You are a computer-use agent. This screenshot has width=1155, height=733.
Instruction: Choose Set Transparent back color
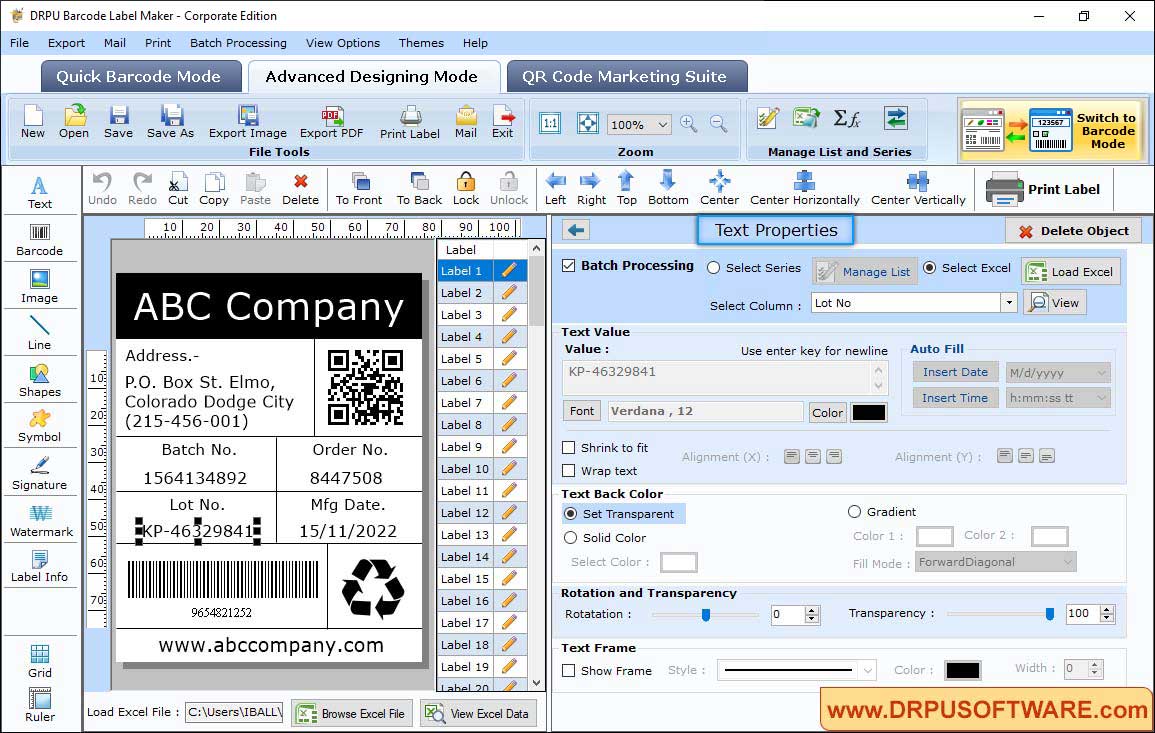[x=570, y=513]
